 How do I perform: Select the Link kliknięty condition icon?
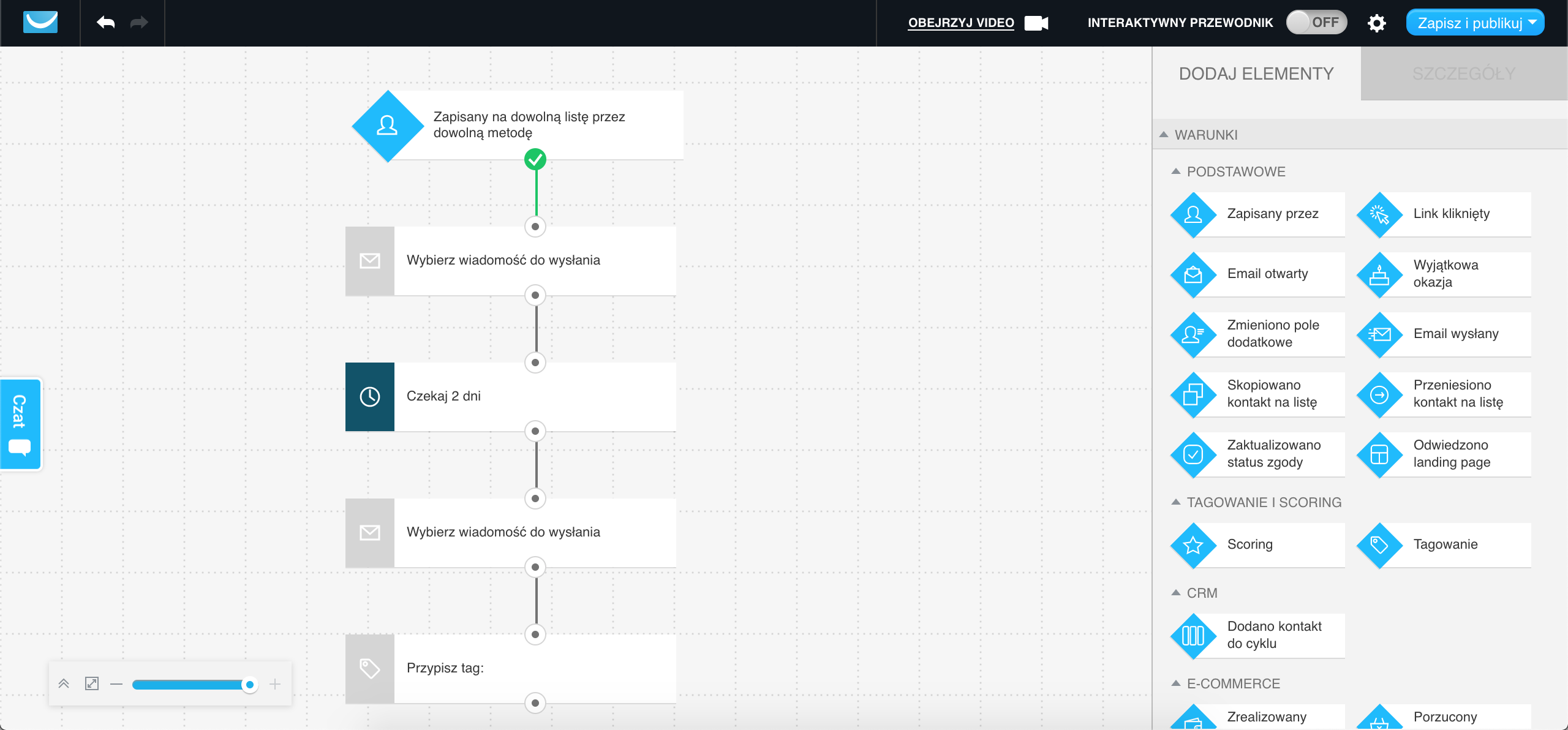[x=1379, y=214]
